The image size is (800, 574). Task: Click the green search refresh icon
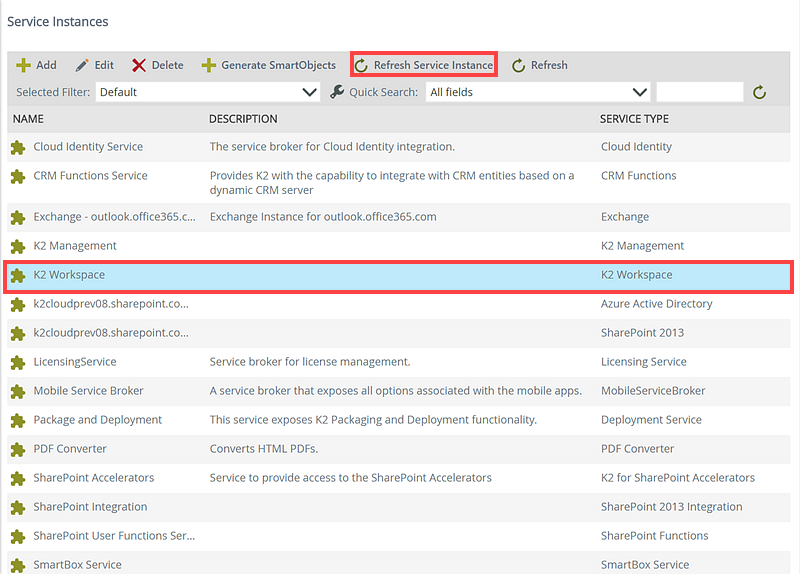(760, 92)
